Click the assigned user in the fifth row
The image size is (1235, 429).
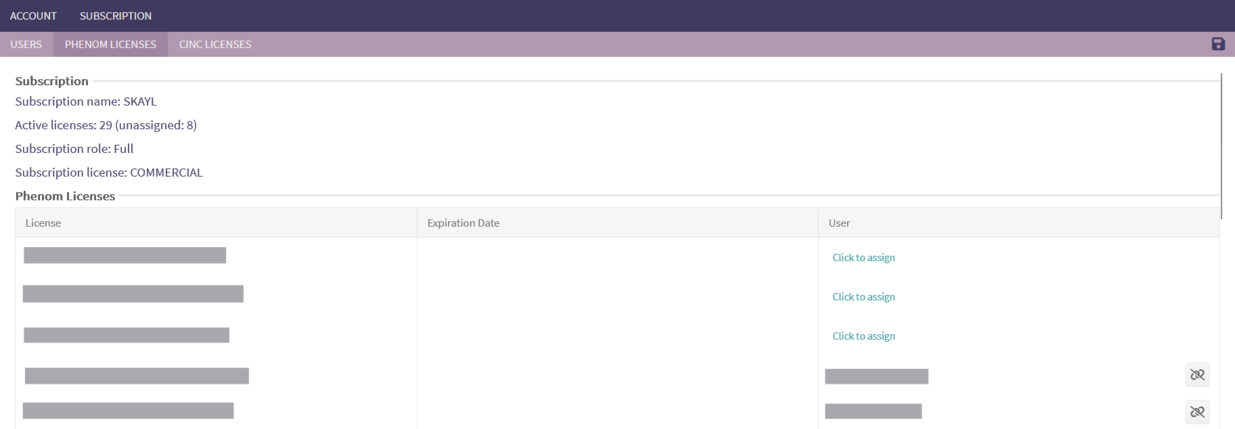[873, 411]
